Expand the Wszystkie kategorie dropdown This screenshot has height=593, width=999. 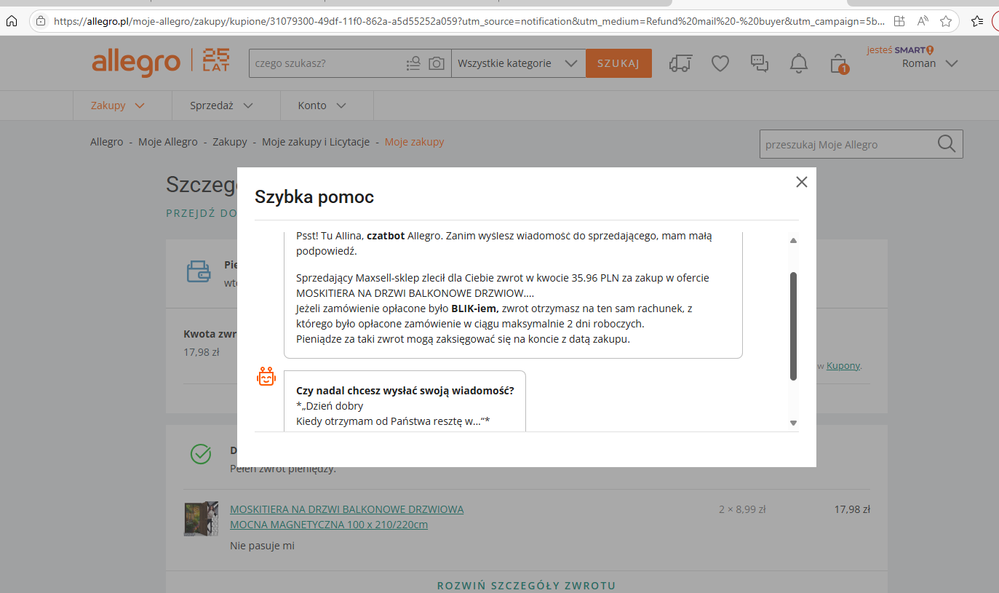(x=517, y=64)
